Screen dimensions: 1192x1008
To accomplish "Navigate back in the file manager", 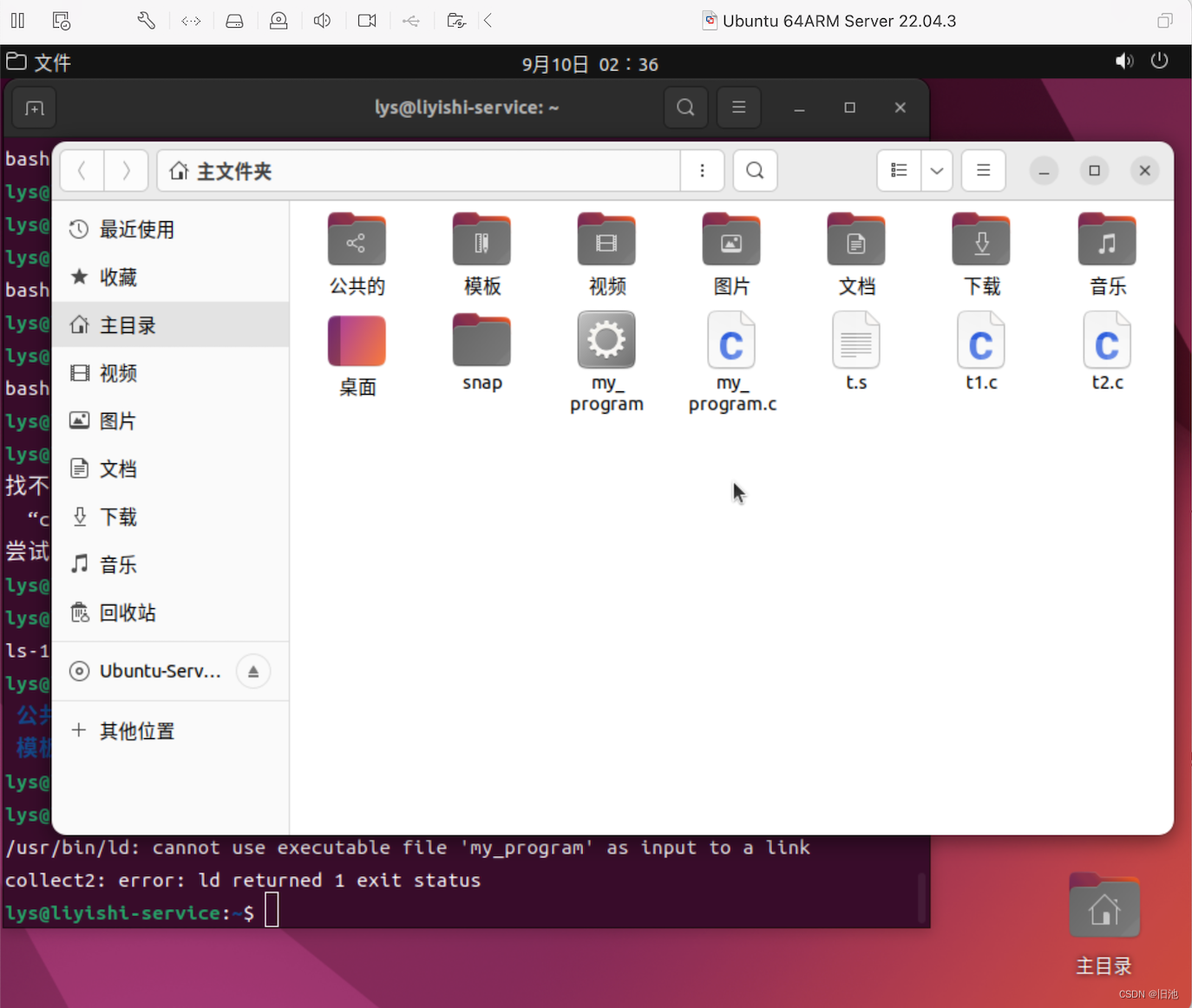I will click(x=82, y=171).
